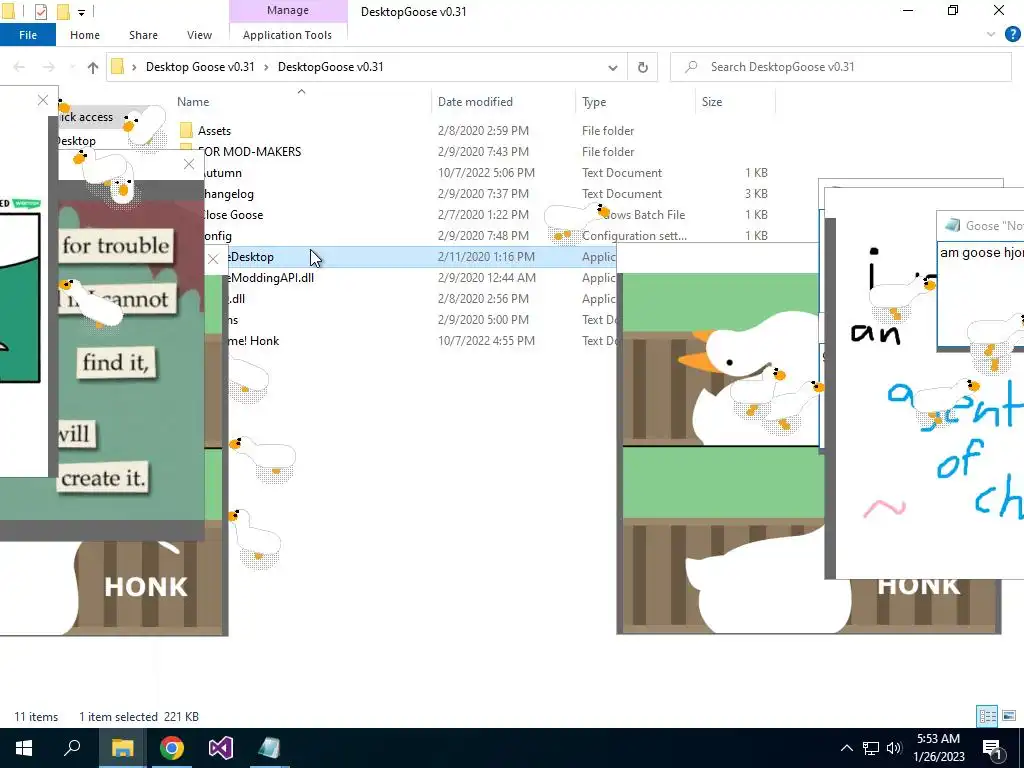Click the Search DesktopGoose v0.31 field
The height and width of the screenshot is (768, 1024).
[841, 67]
